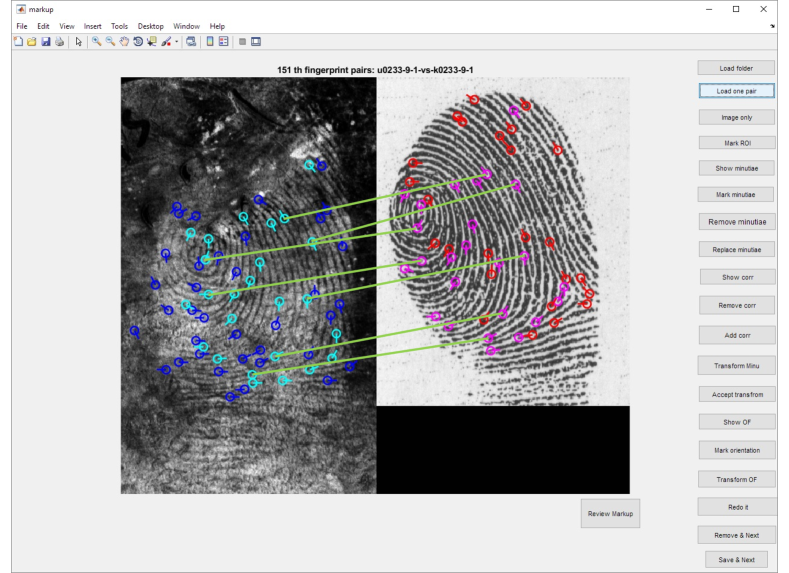The image size is (789, 573).
Task: Activate the Zoom Out magnifier tool
Action: click(x=110, y=41)
